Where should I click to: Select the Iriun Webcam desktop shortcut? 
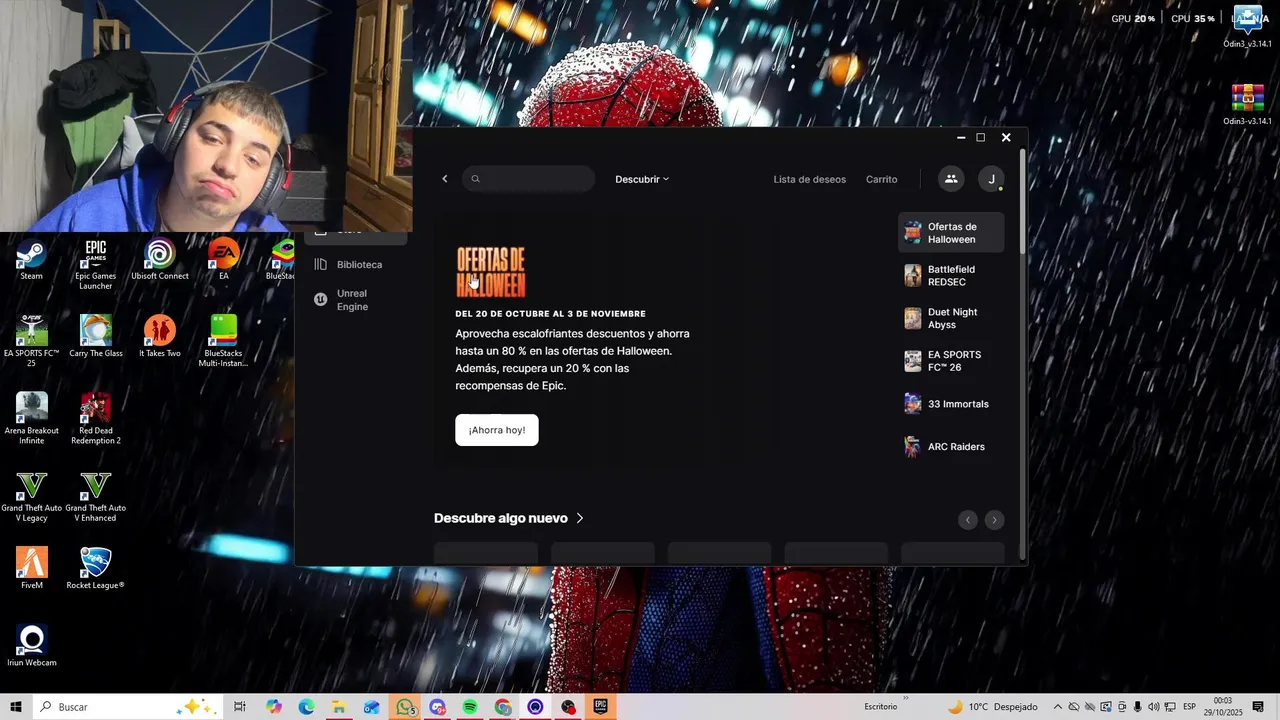pyautogui.click(x=32, y=645)
